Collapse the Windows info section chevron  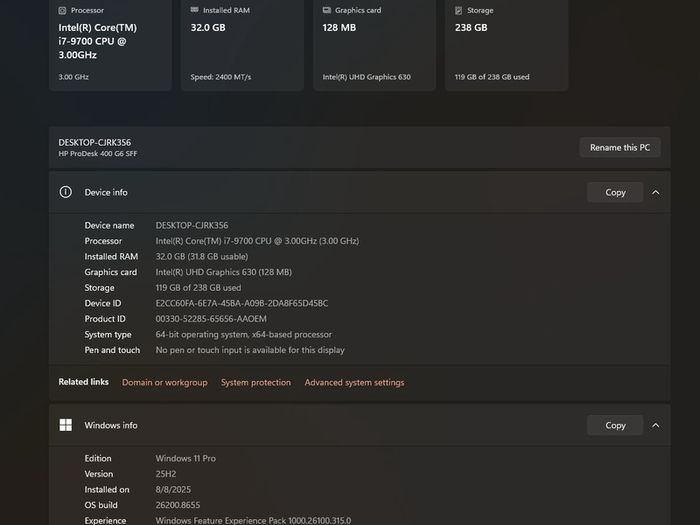656,425
